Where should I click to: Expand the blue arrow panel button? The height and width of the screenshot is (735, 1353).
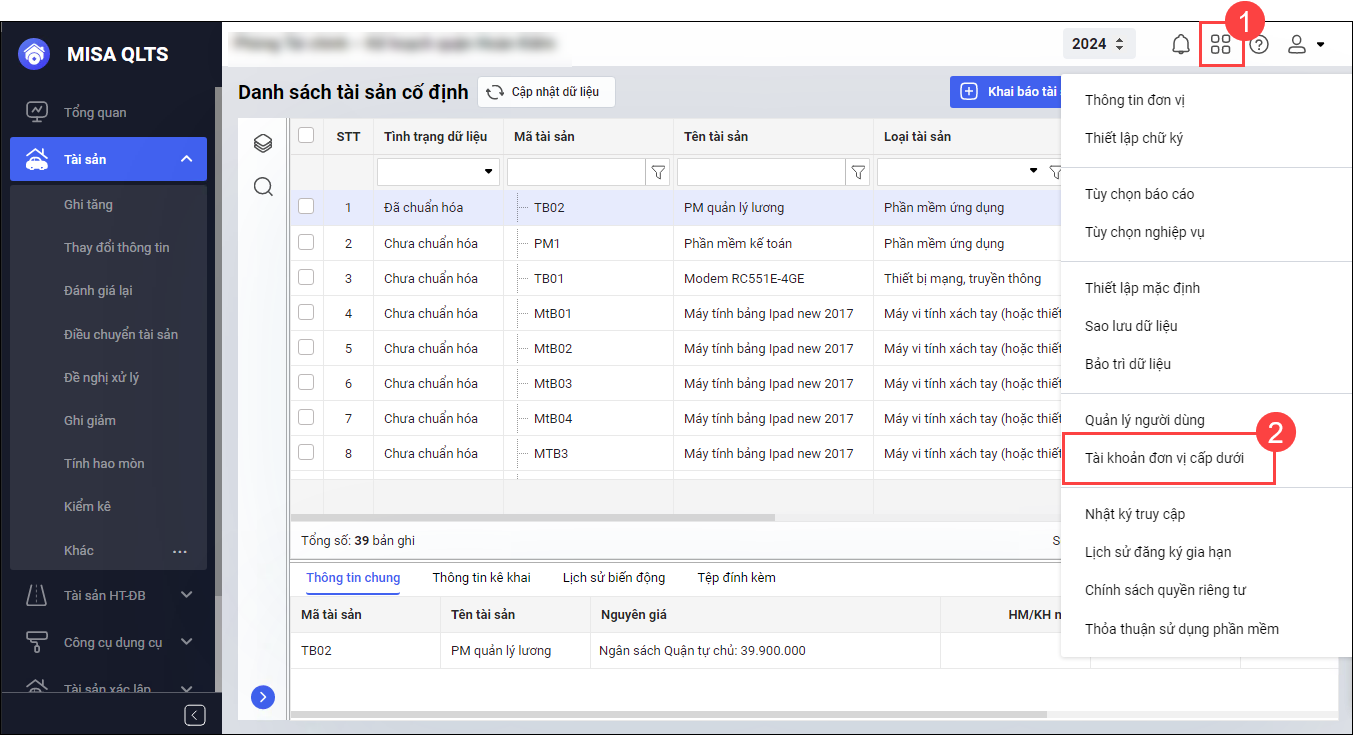click(x=263, y=697)
